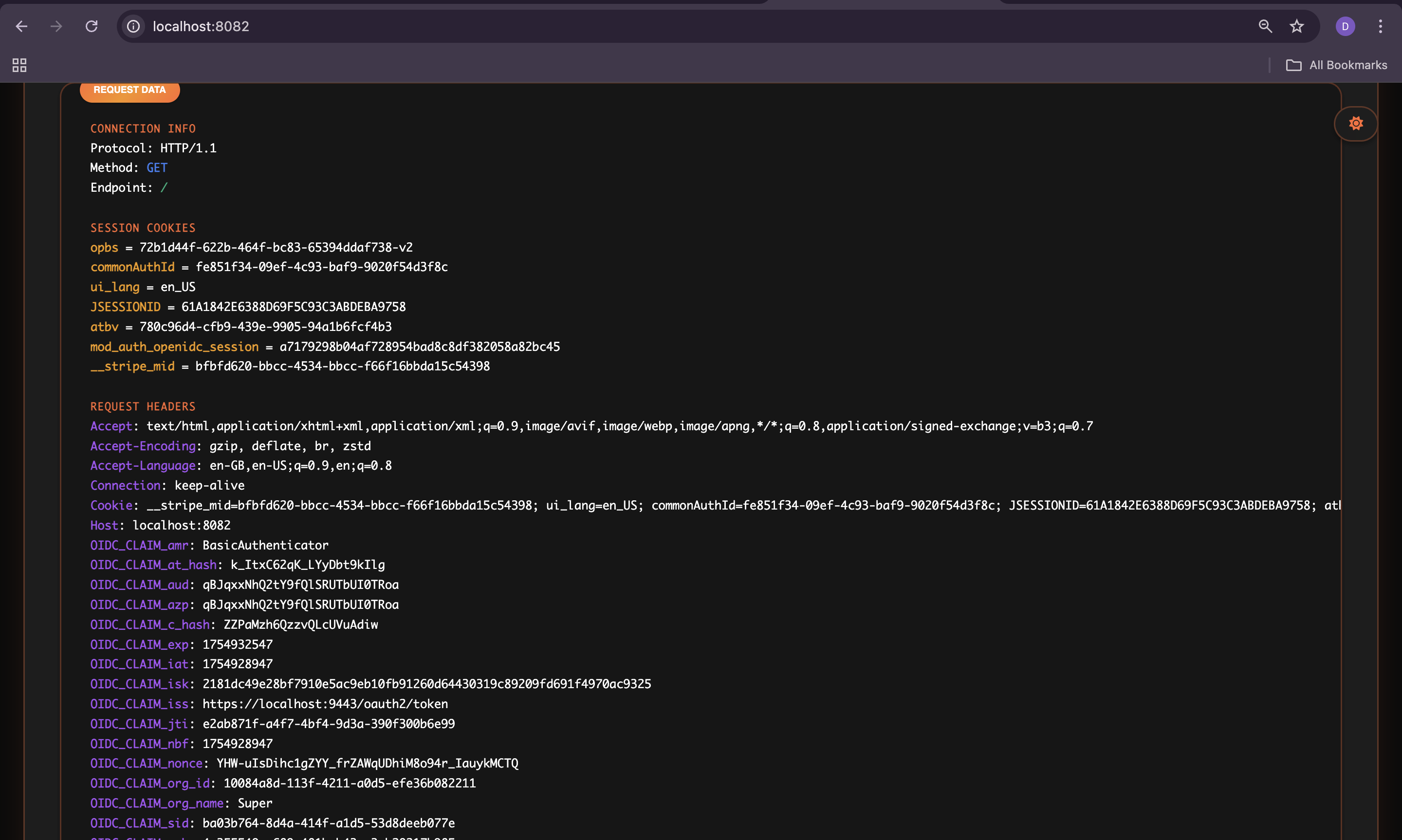The height and width of the screenshot is (840, 1402).
Task: Go back using the browser back arrow
Action: click(x=21, y=26)
